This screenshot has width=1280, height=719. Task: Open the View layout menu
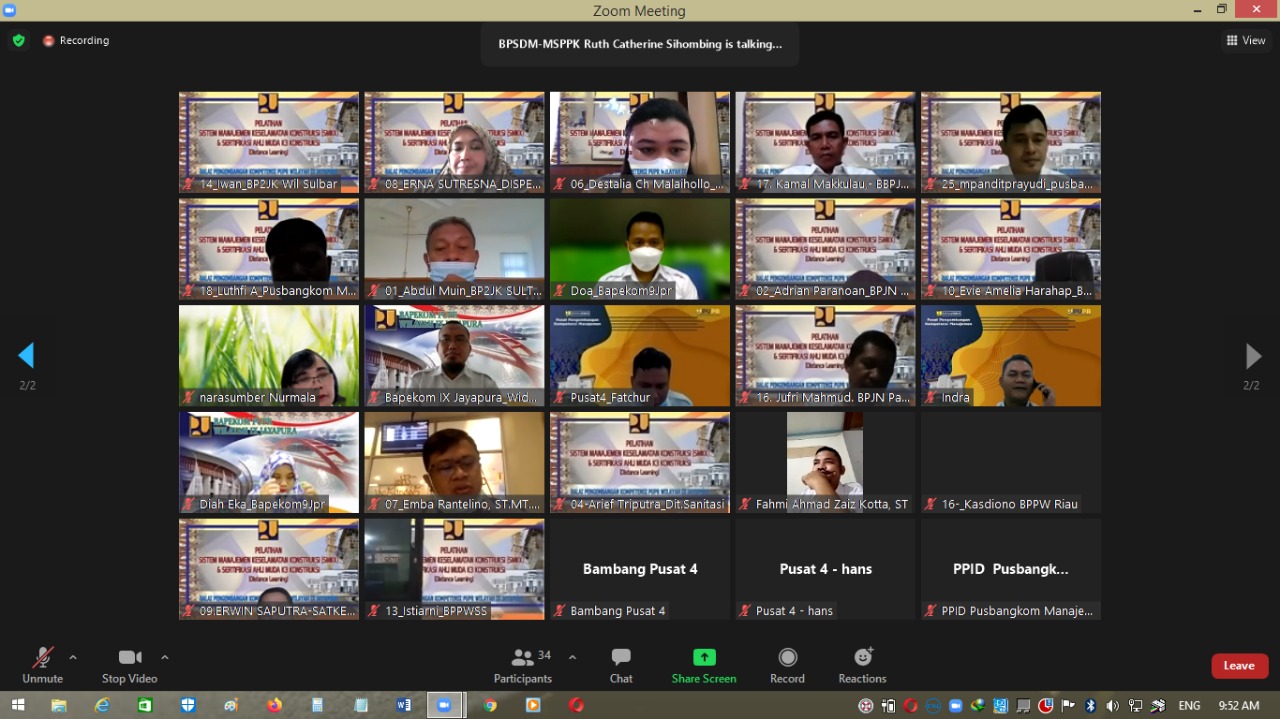click(1246, 41)
